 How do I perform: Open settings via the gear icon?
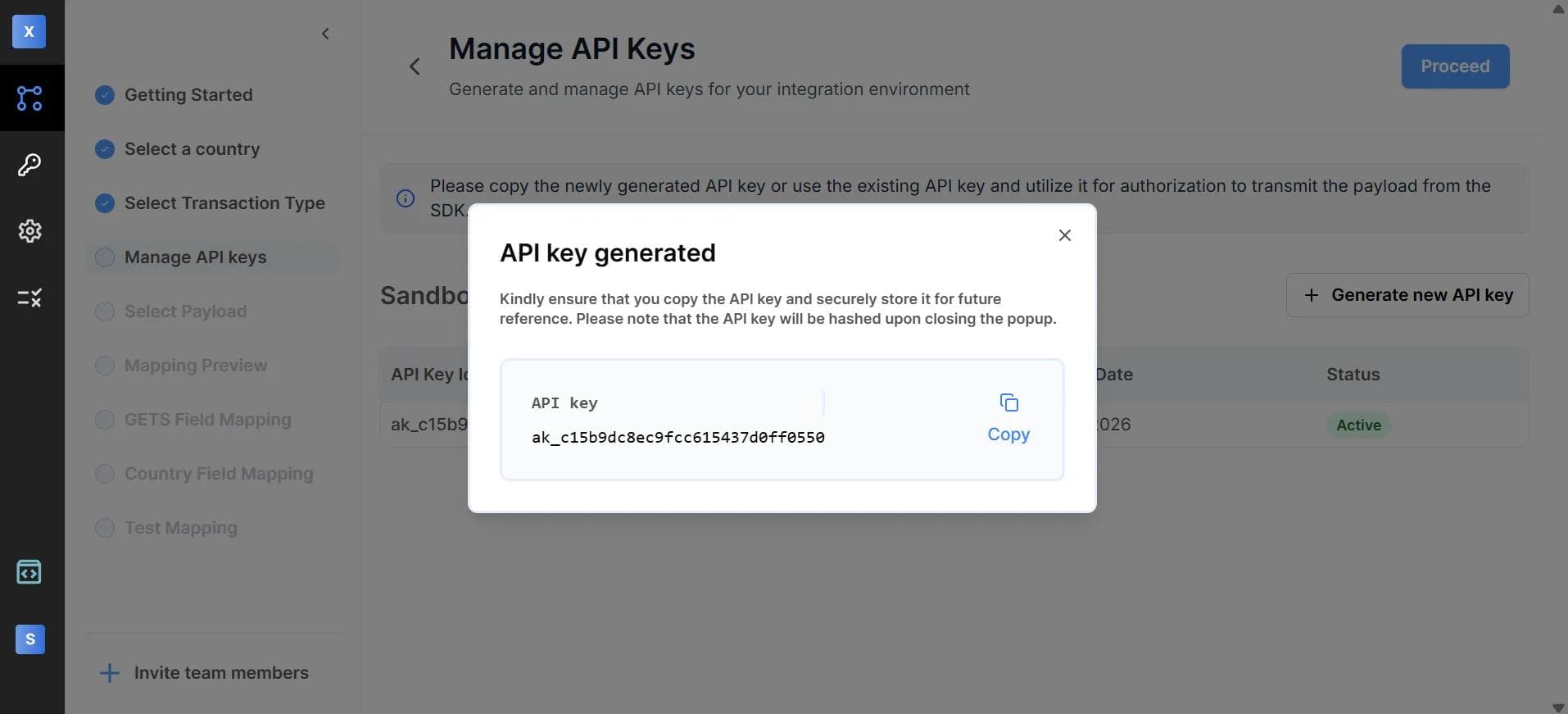pyautogui.click(x=29, y=231)
